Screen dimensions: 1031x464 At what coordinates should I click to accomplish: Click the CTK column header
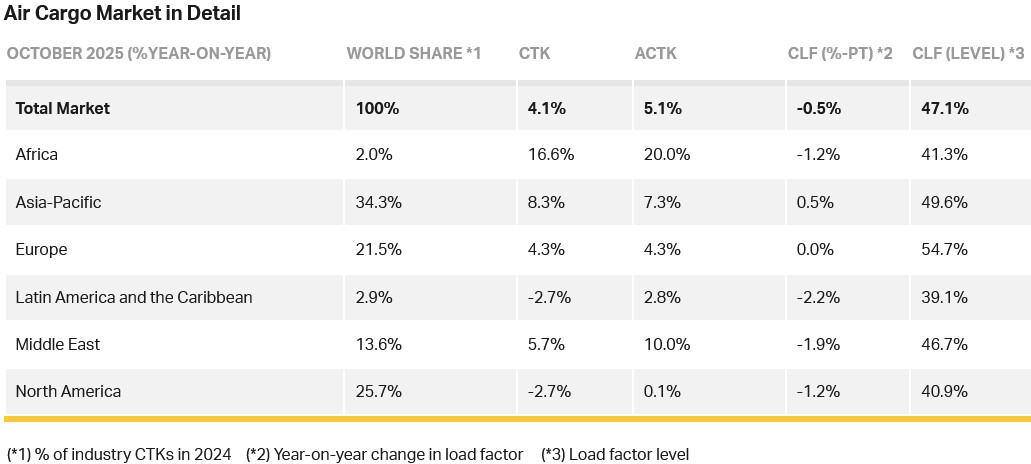[534, 53]
